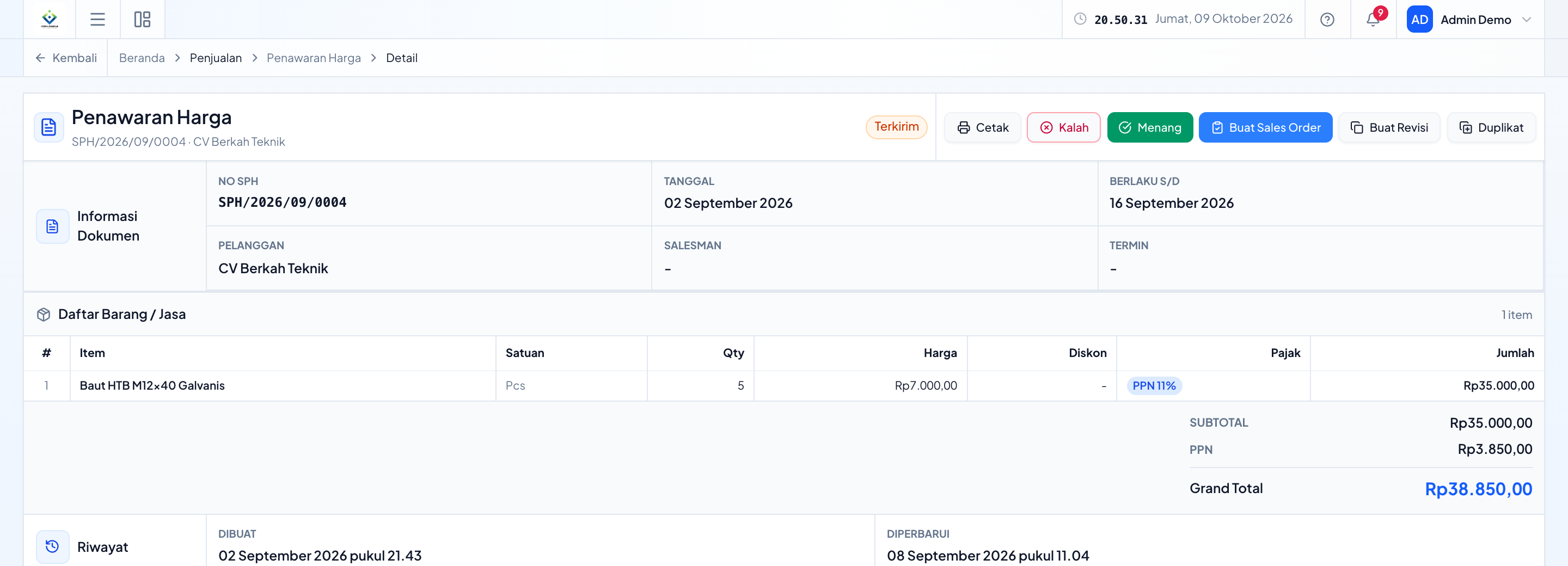Create order via Buat Sales Order
Screen dimensions: 1568x566
pyautogui.click(x=1265, y=127)
